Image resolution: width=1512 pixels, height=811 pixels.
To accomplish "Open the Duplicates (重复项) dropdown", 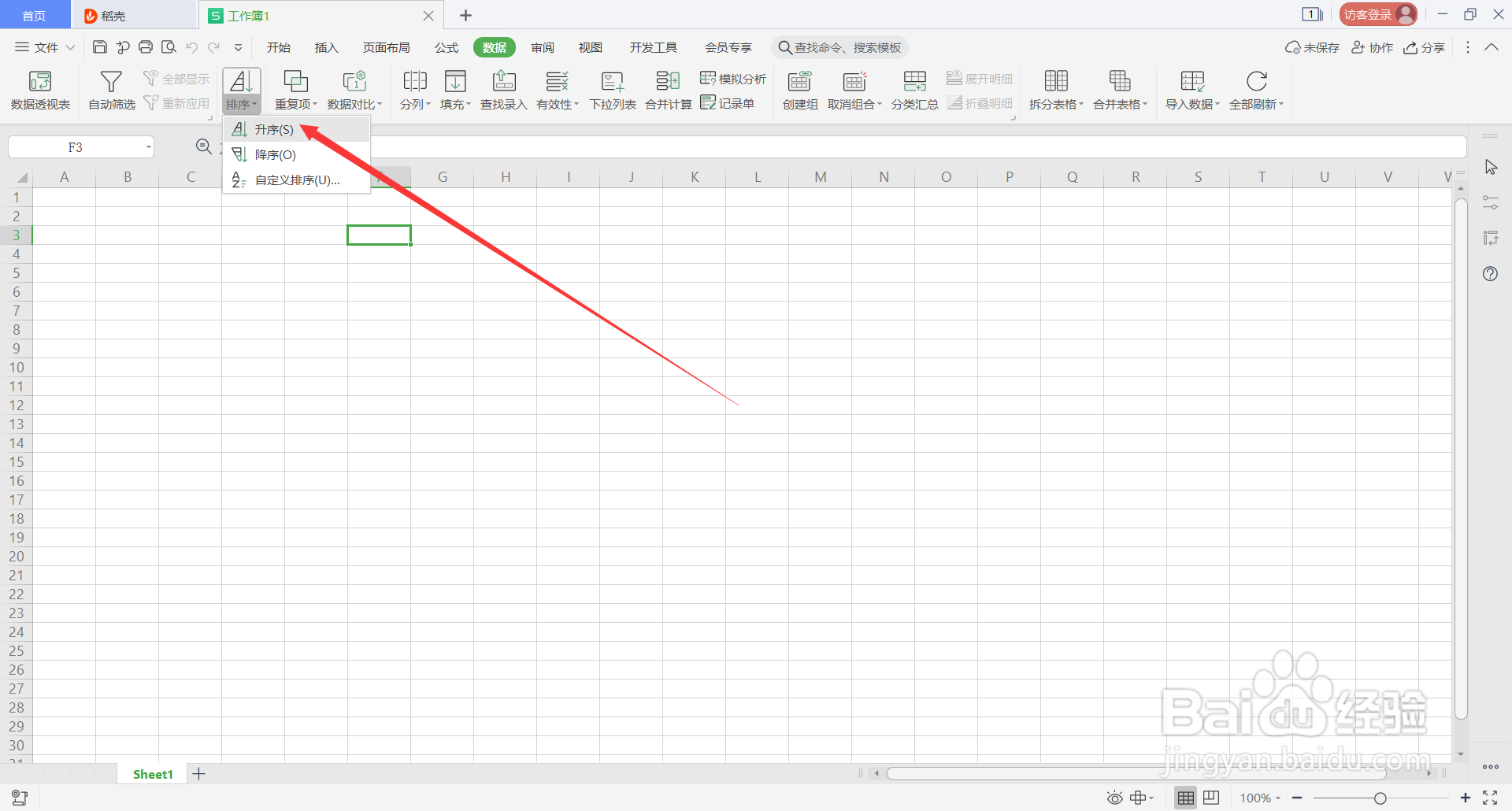I will click(295, 90).
